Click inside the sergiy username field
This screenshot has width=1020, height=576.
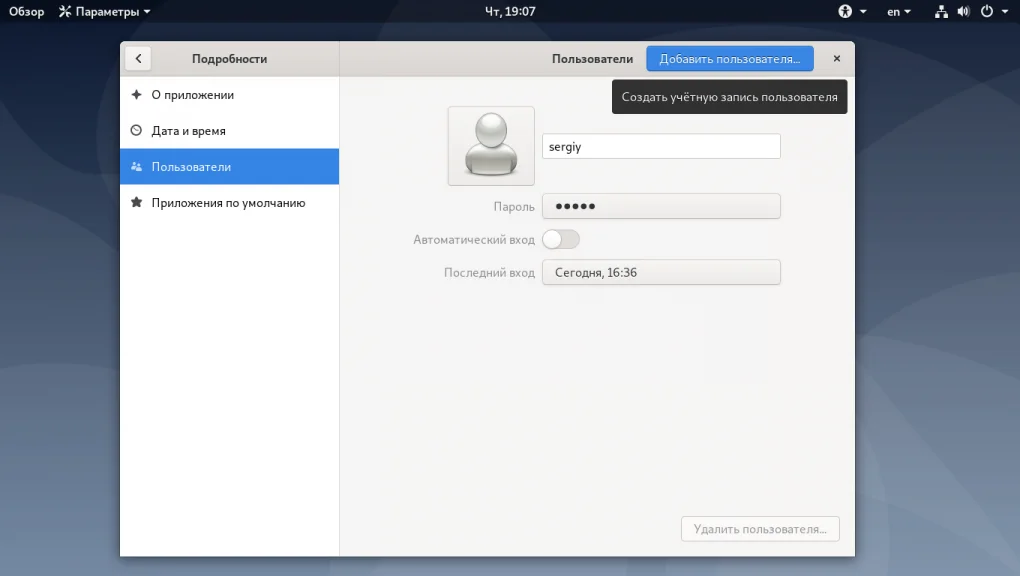[661, 145]
